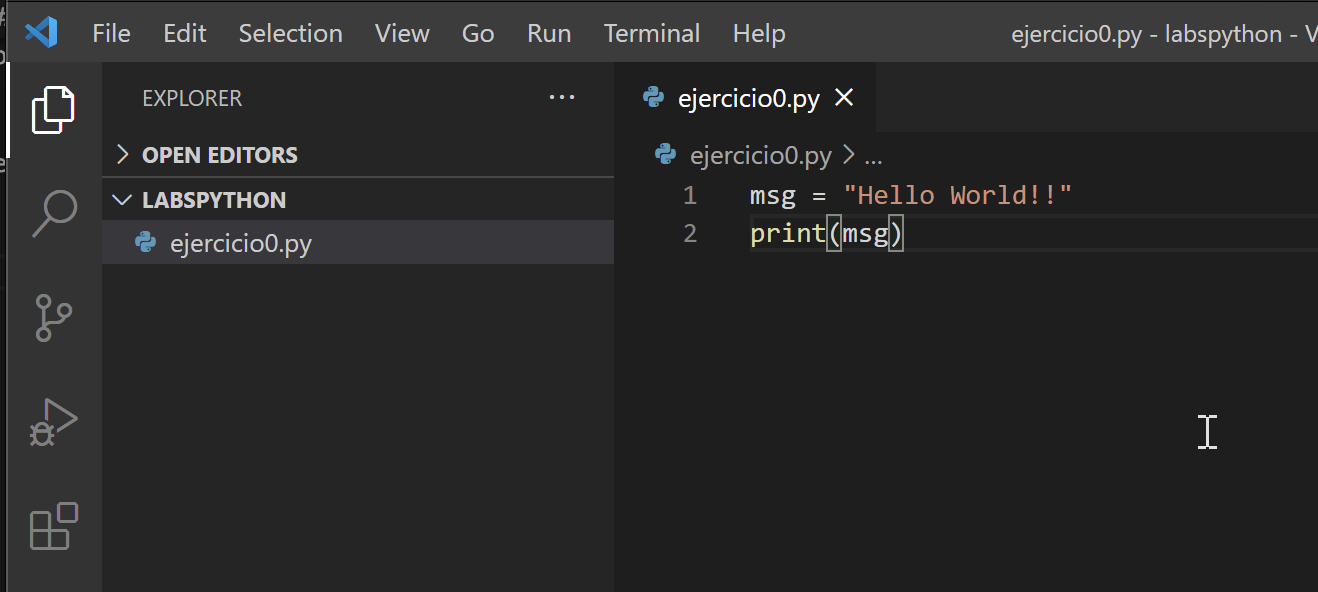Click line 2 containing print(msg)
Image resolution: width=1318 pixels, height=592 pixels.
point(826,232)
